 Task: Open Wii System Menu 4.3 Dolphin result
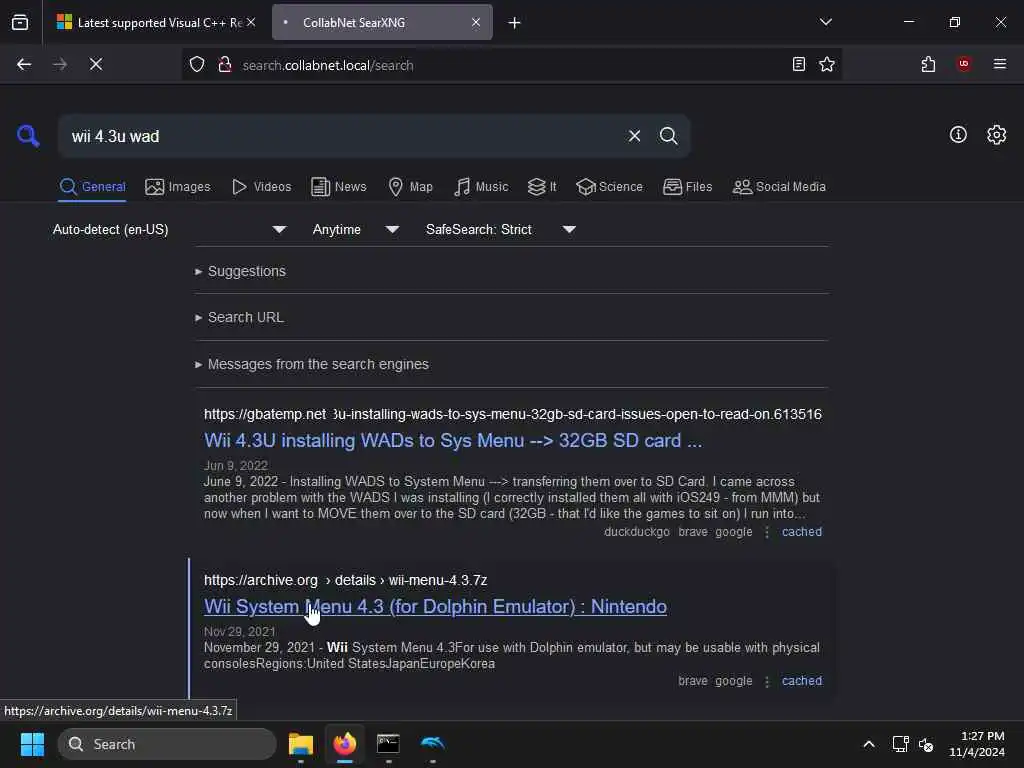(x=435, y=607)
